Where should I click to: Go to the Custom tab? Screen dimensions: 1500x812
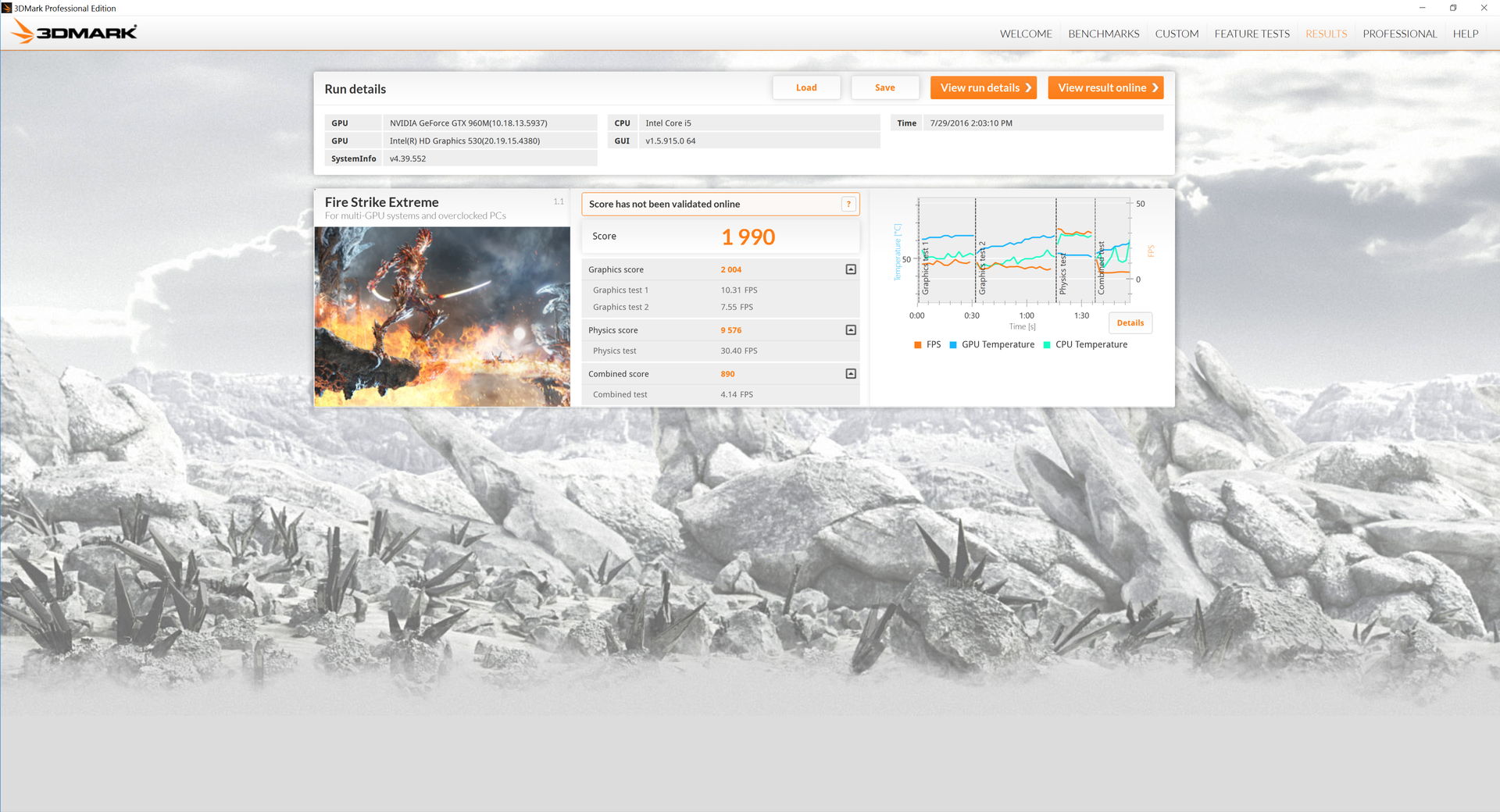tap(1177, 34)
